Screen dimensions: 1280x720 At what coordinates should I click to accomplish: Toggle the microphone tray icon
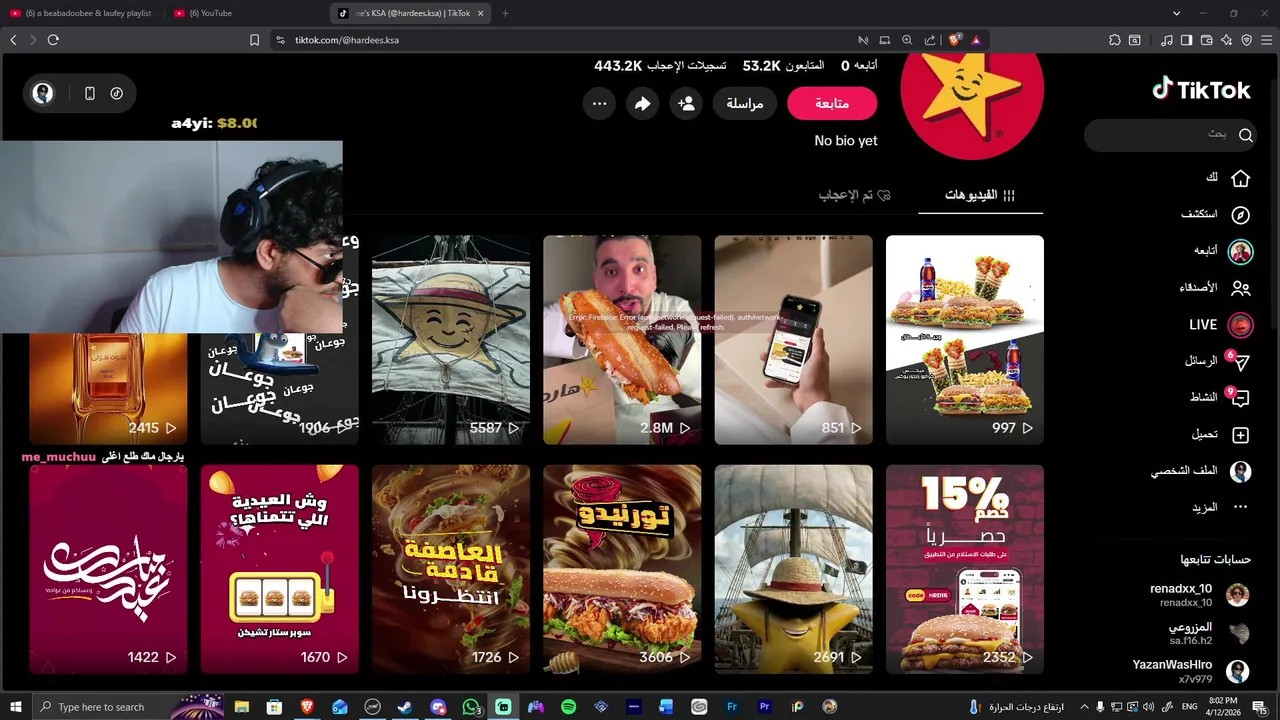click(x=1100, y=707)
